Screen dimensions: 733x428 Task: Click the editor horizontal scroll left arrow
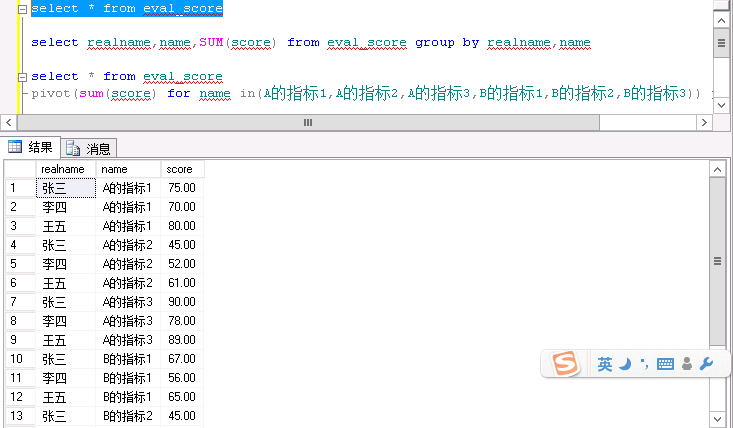tap(8, 122)
